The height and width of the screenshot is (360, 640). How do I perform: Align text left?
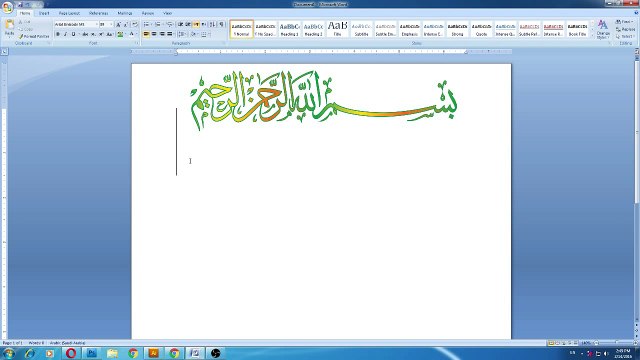point(146,34)
